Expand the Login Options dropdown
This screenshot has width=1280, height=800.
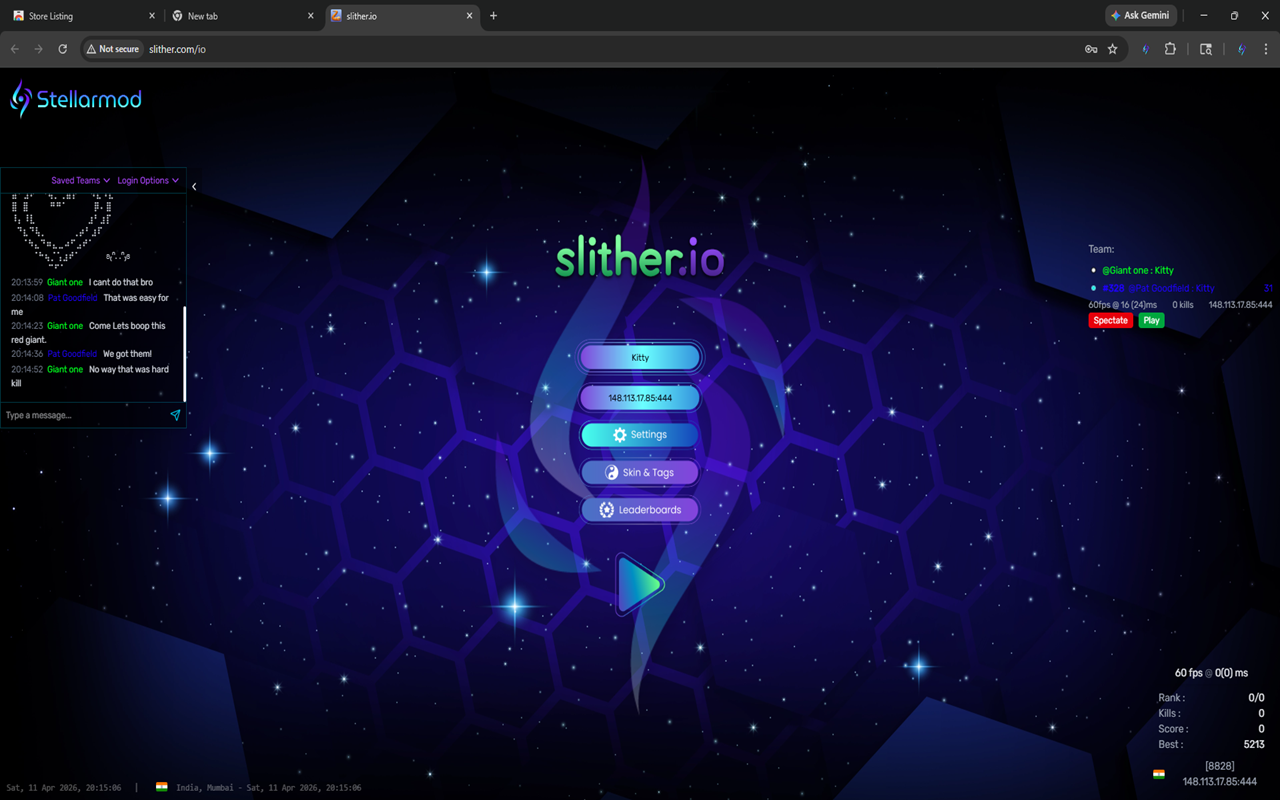point(148,181)
